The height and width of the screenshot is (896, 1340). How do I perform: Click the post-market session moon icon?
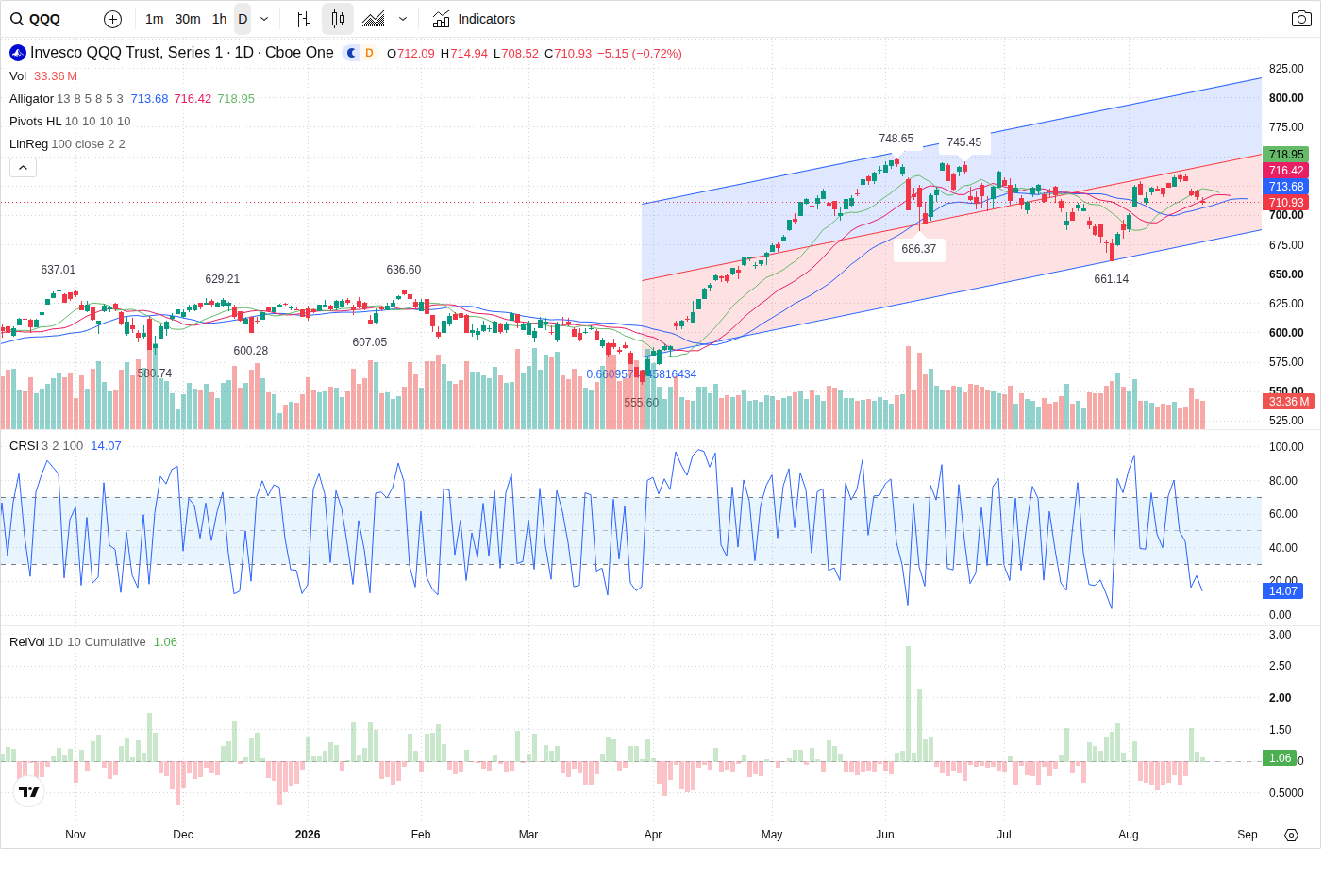click(351, 53)
